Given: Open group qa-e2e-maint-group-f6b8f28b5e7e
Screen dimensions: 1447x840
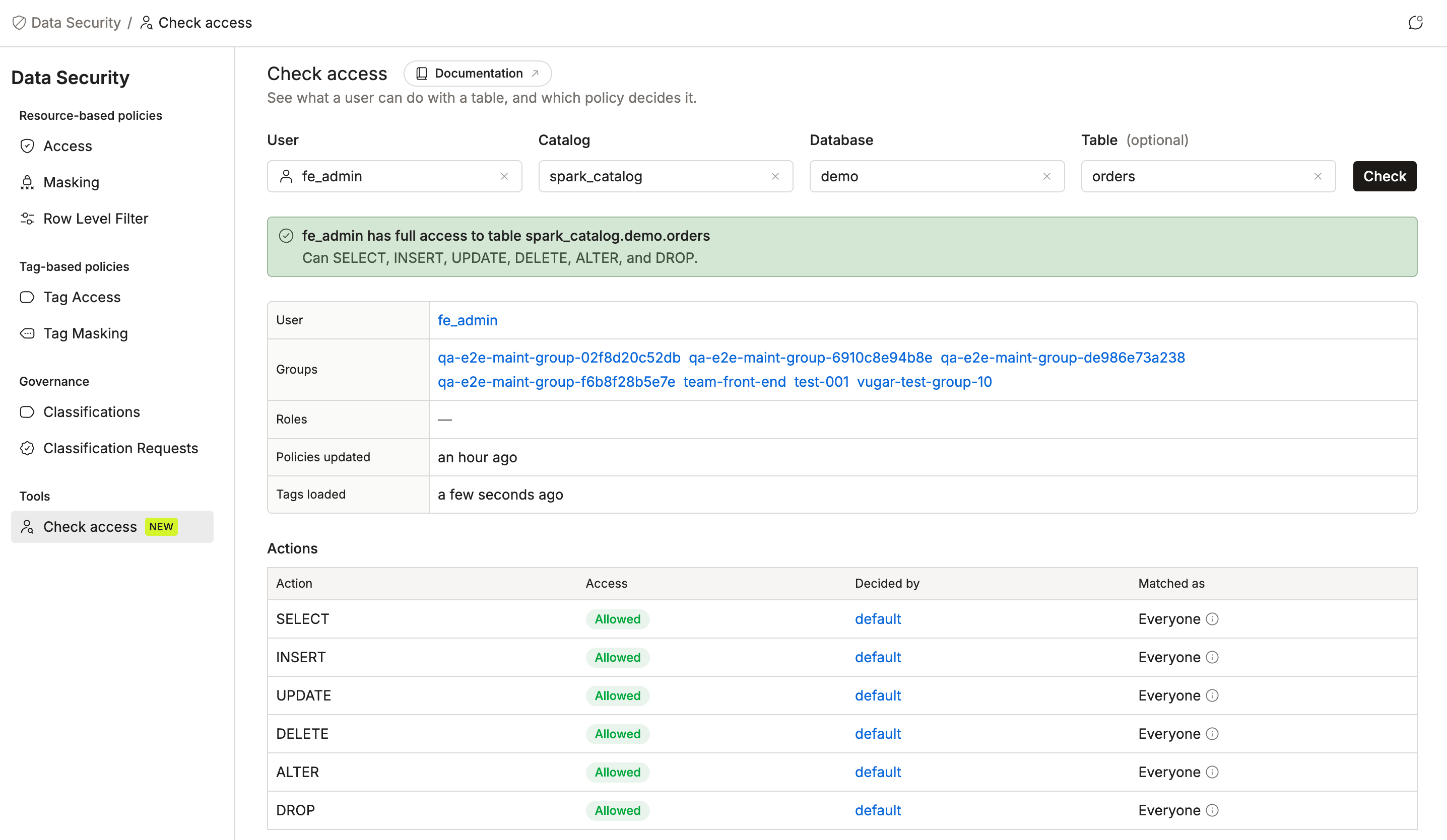Looking at the screenshot, I should point(556,382).
